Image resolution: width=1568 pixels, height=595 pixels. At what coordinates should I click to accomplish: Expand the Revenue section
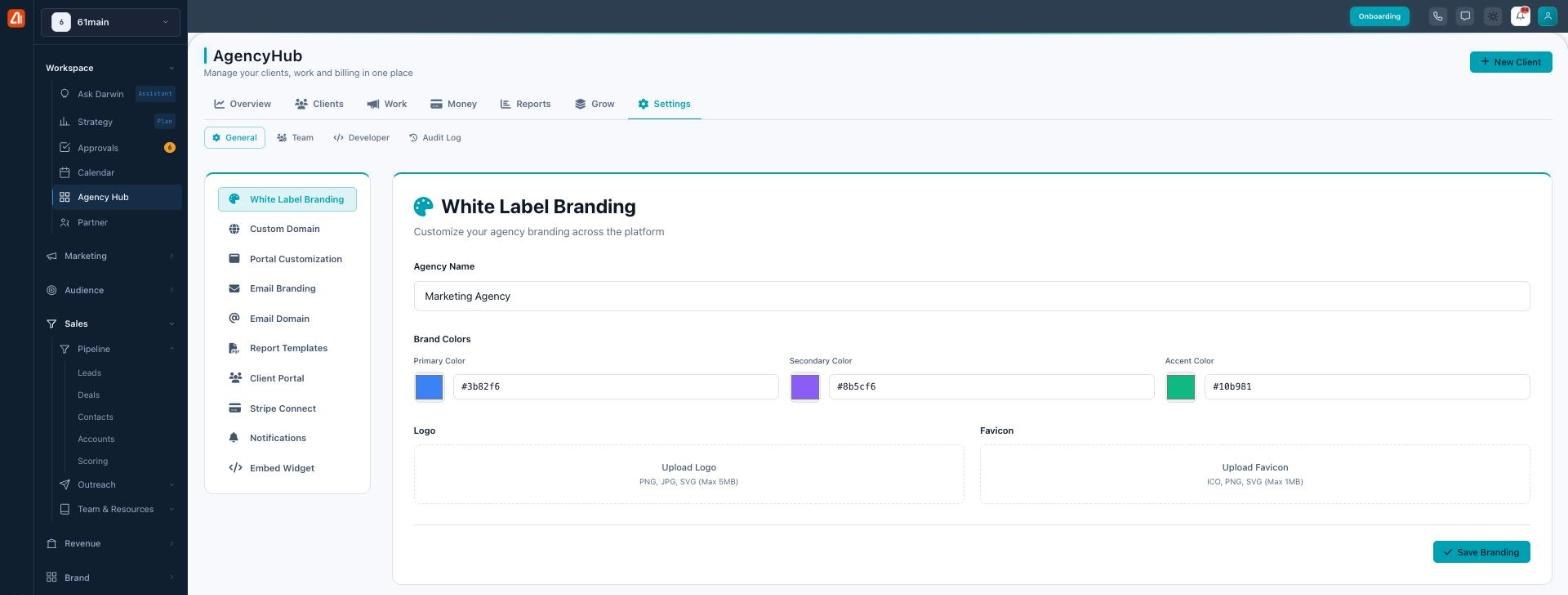tap(110, 544)
